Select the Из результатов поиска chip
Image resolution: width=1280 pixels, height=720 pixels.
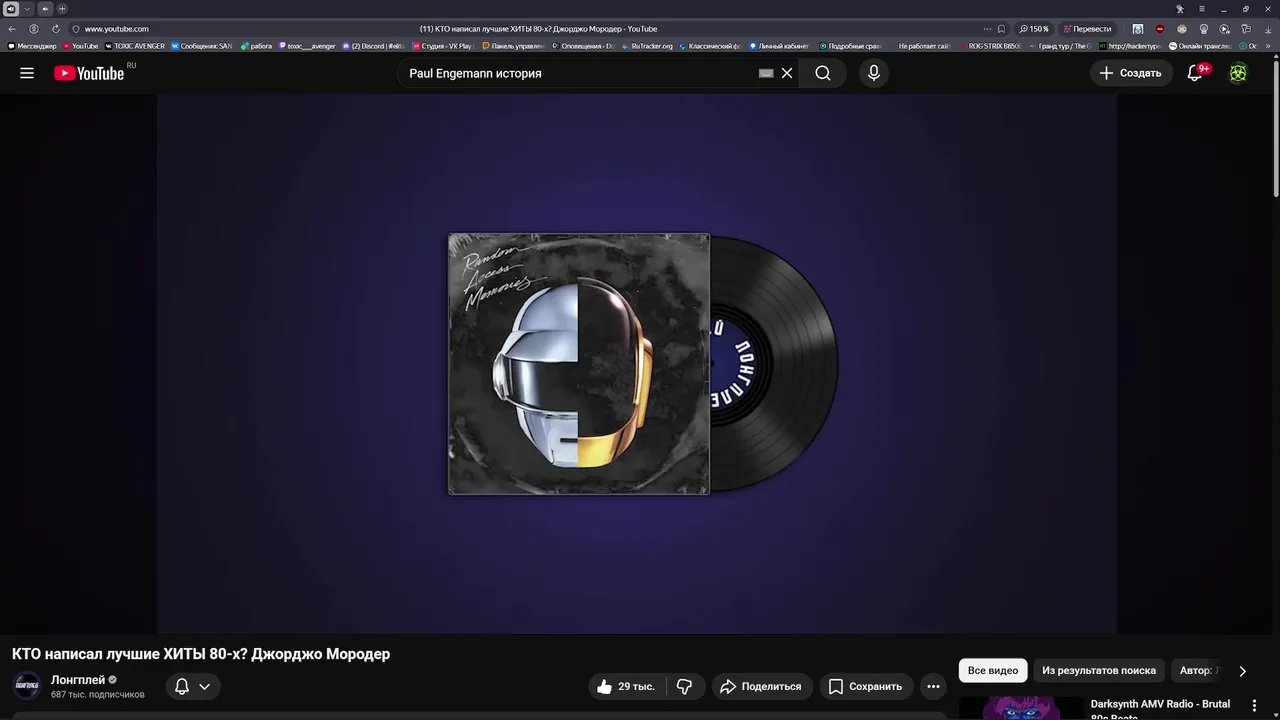(1099, 671)
